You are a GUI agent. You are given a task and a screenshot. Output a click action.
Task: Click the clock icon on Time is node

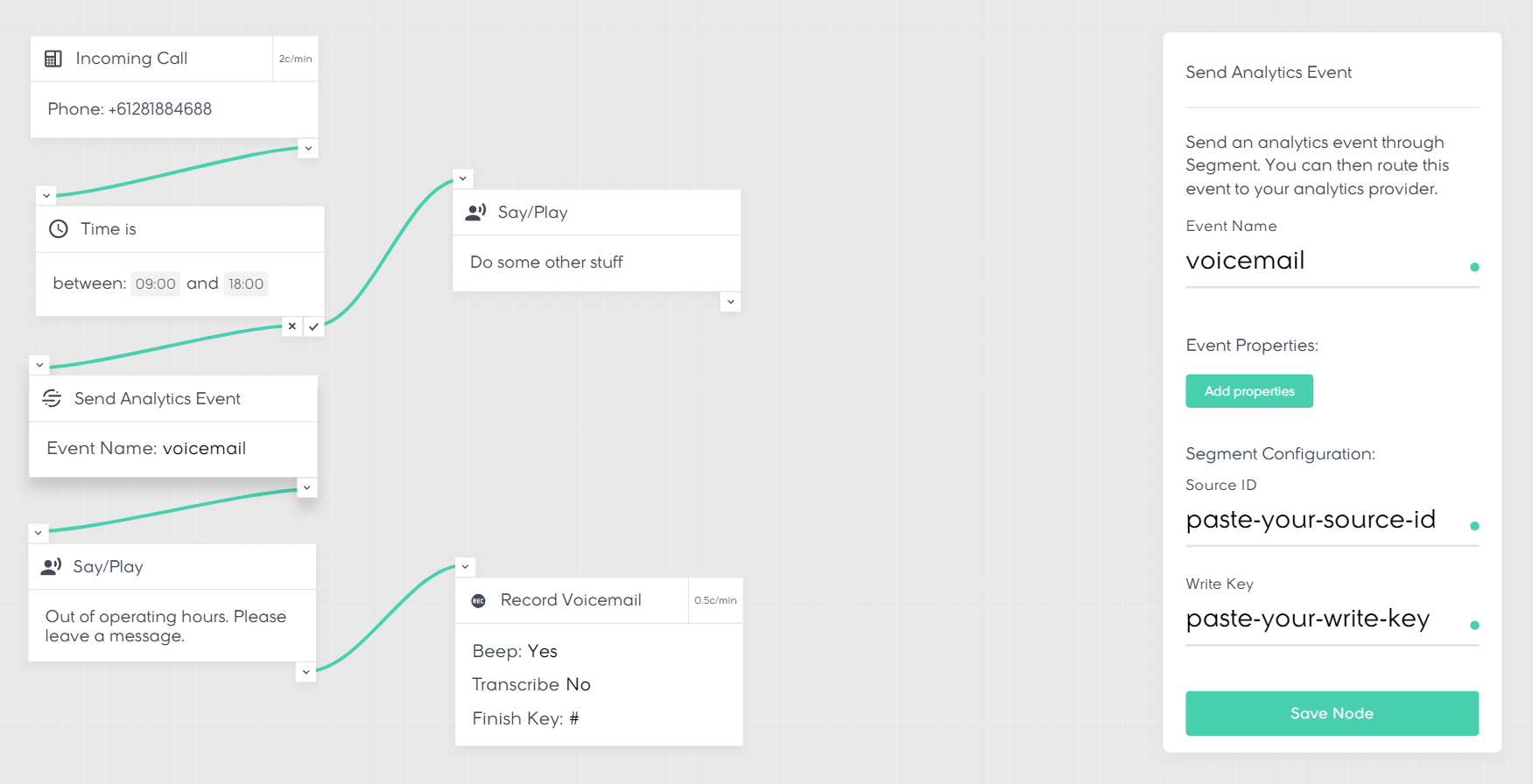(x=59, y=229)
